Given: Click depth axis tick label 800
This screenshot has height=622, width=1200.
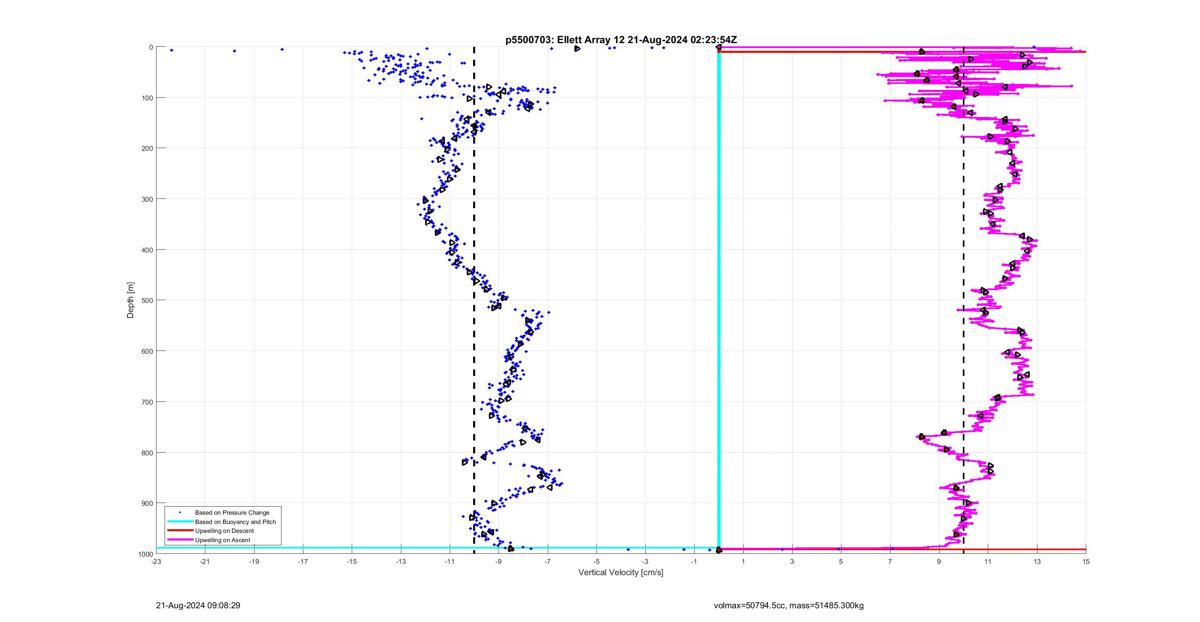Looking at the screenshot, I should click(146, 452).
